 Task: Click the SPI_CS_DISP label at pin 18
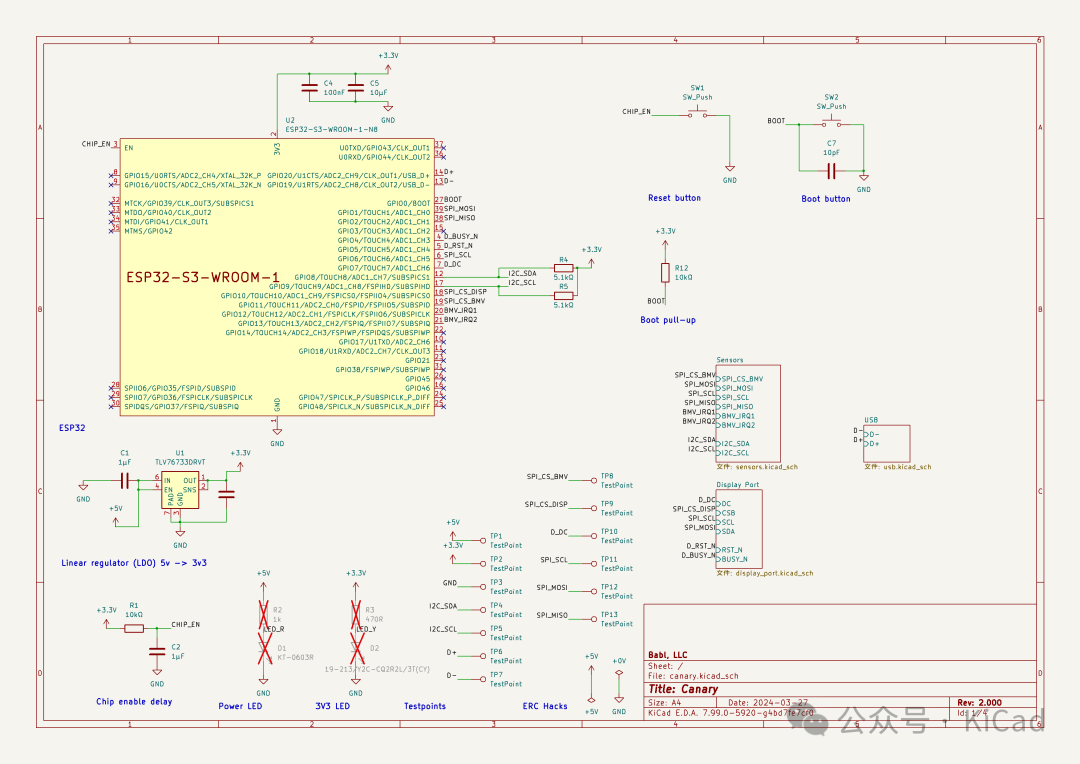click(x=465, y=291)
